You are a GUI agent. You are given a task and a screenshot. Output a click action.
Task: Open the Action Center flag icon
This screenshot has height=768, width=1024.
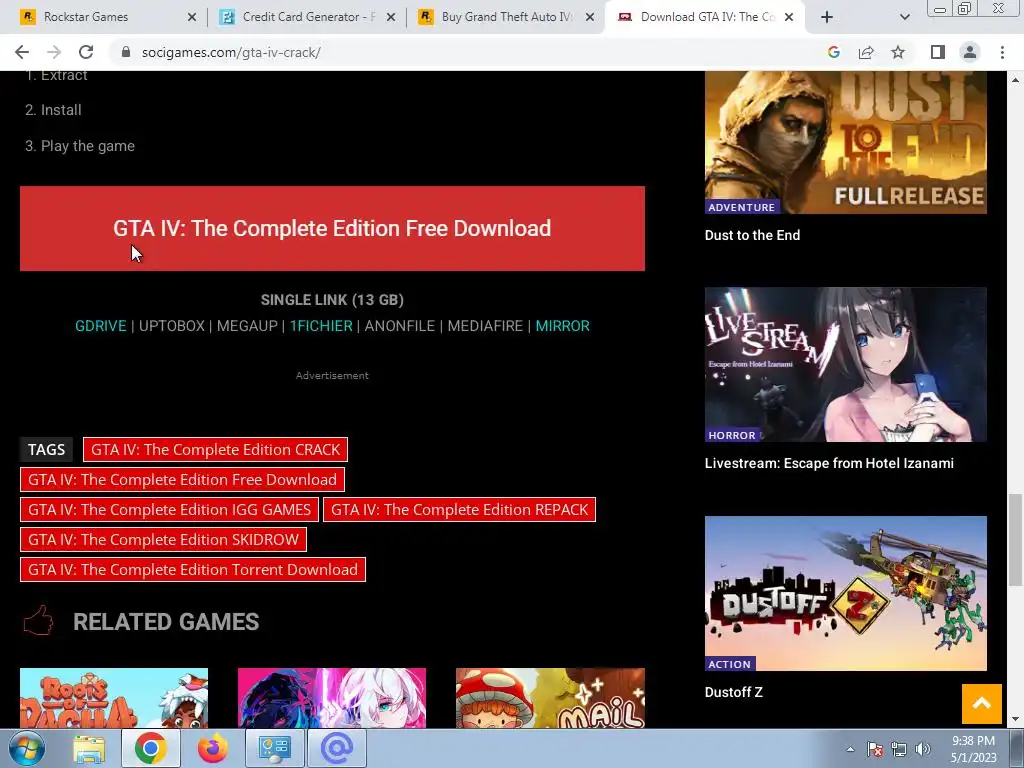875,749
